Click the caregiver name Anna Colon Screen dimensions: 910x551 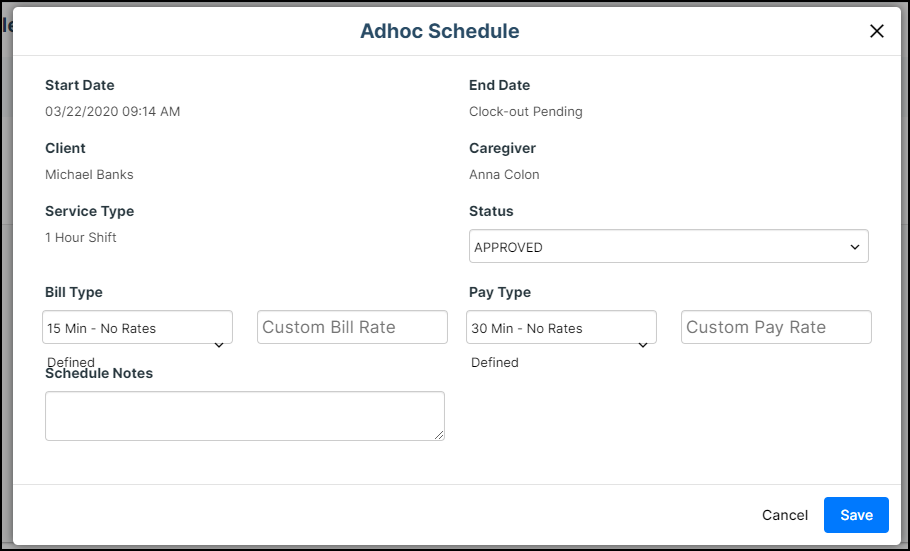tap(504, 175)
